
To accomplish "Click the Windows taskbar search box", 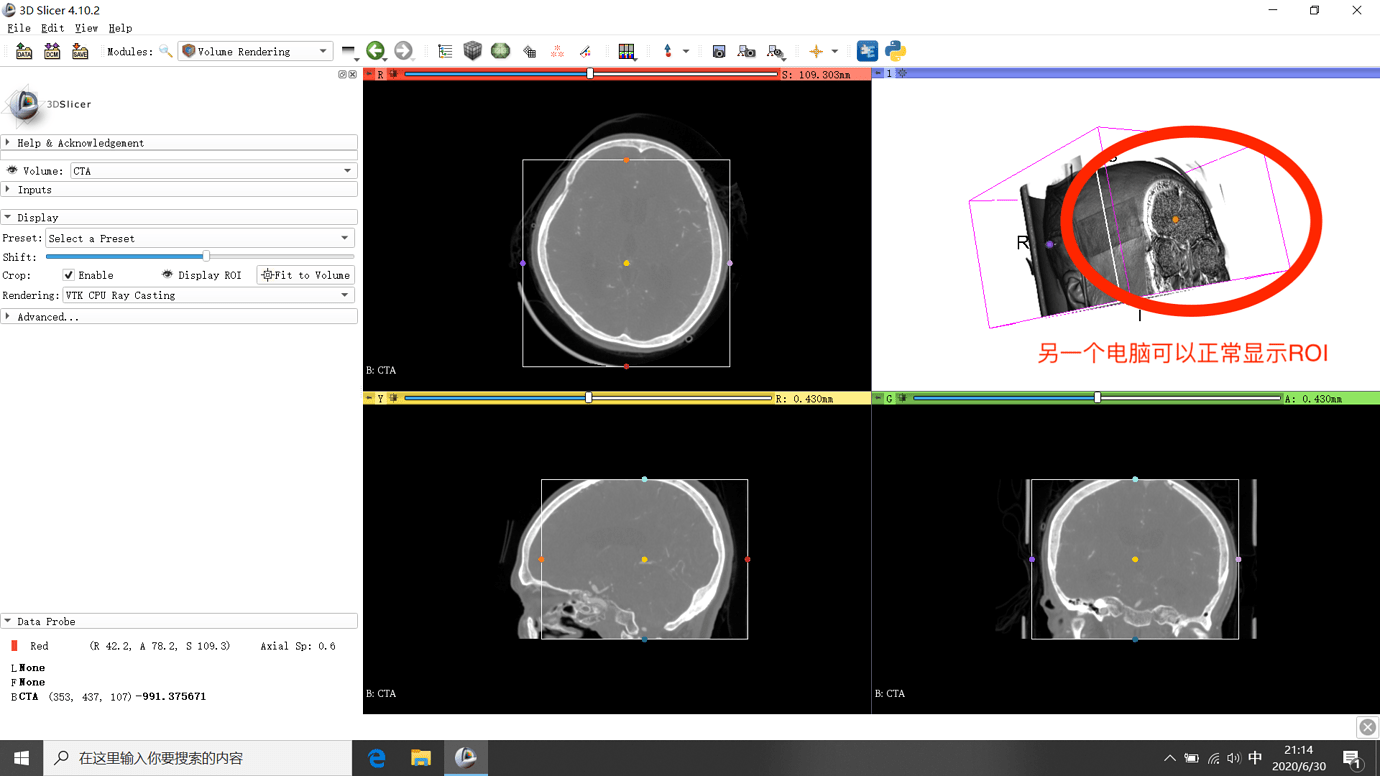I will coord(198,758).
